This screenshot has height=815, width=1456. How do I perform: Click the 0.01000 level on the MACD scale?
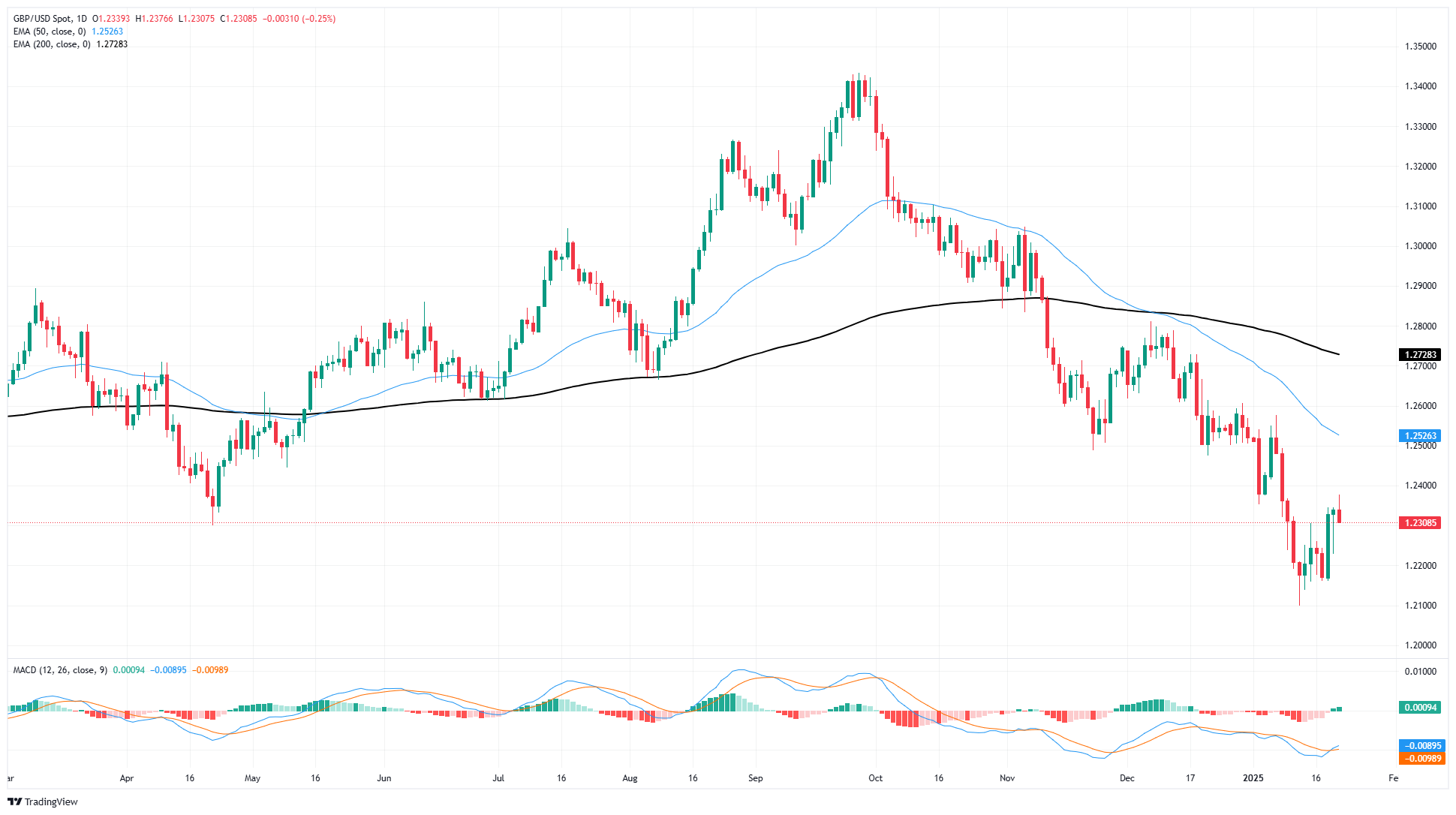tap(1420, 672)
